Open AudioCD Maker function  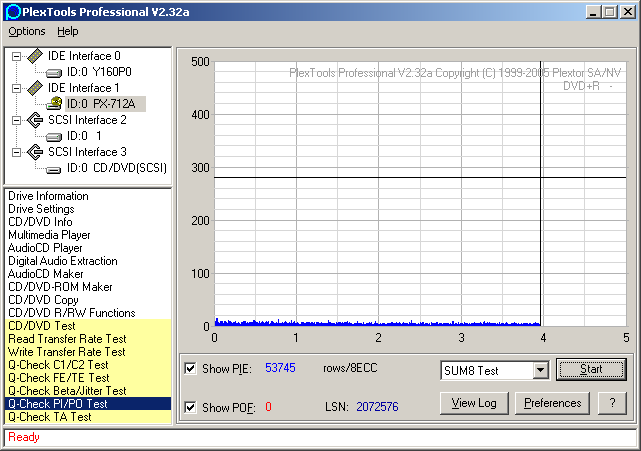(45, 274)
